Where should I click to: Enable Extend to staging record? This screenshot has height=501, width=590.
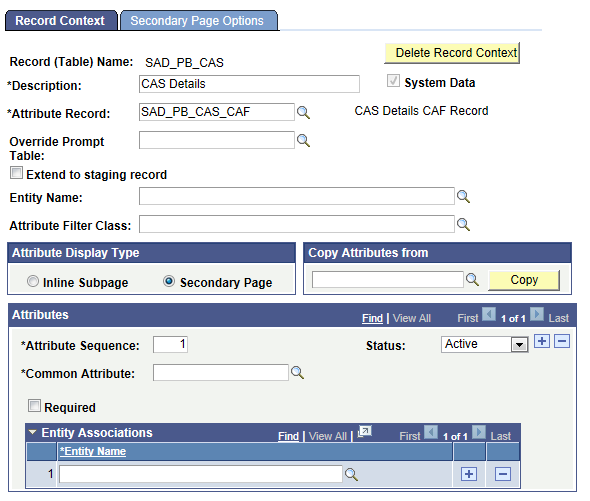[x=16, y=173]
